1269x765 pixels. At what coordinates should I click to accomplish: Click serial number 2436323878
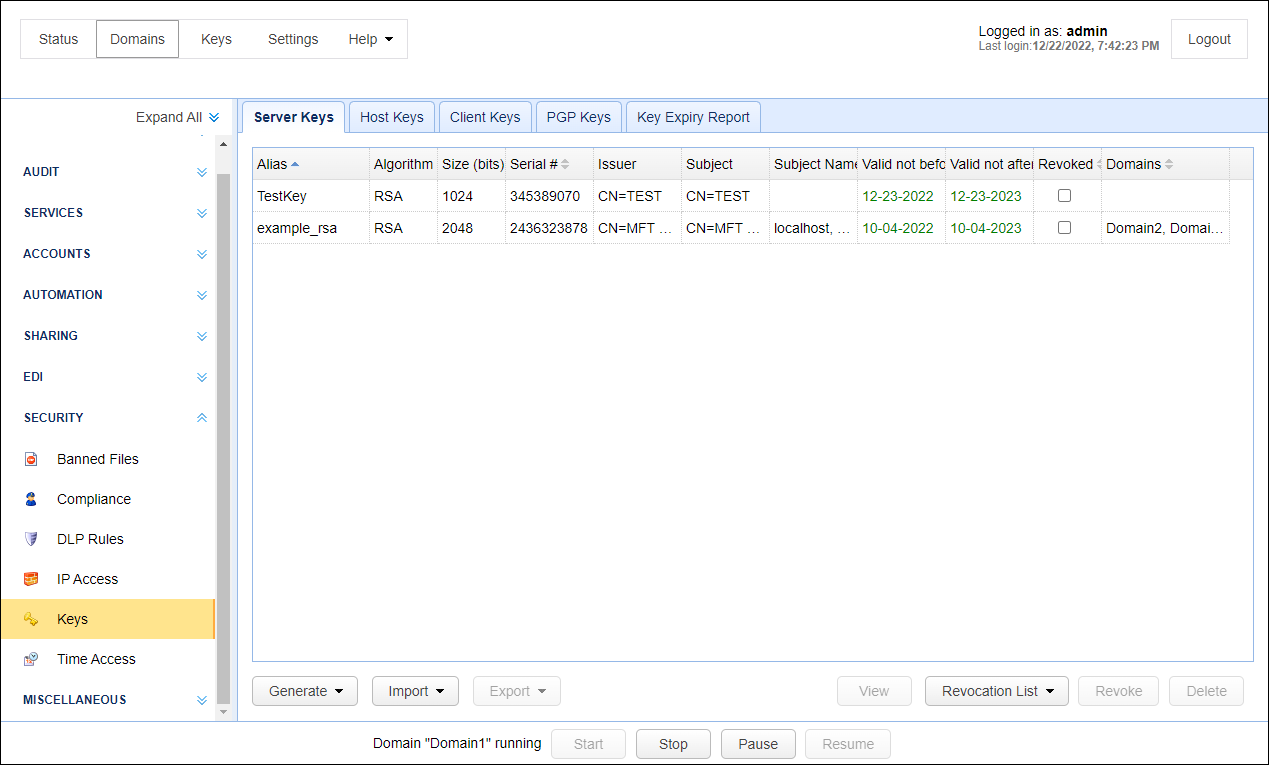click(x=549, y=228)
